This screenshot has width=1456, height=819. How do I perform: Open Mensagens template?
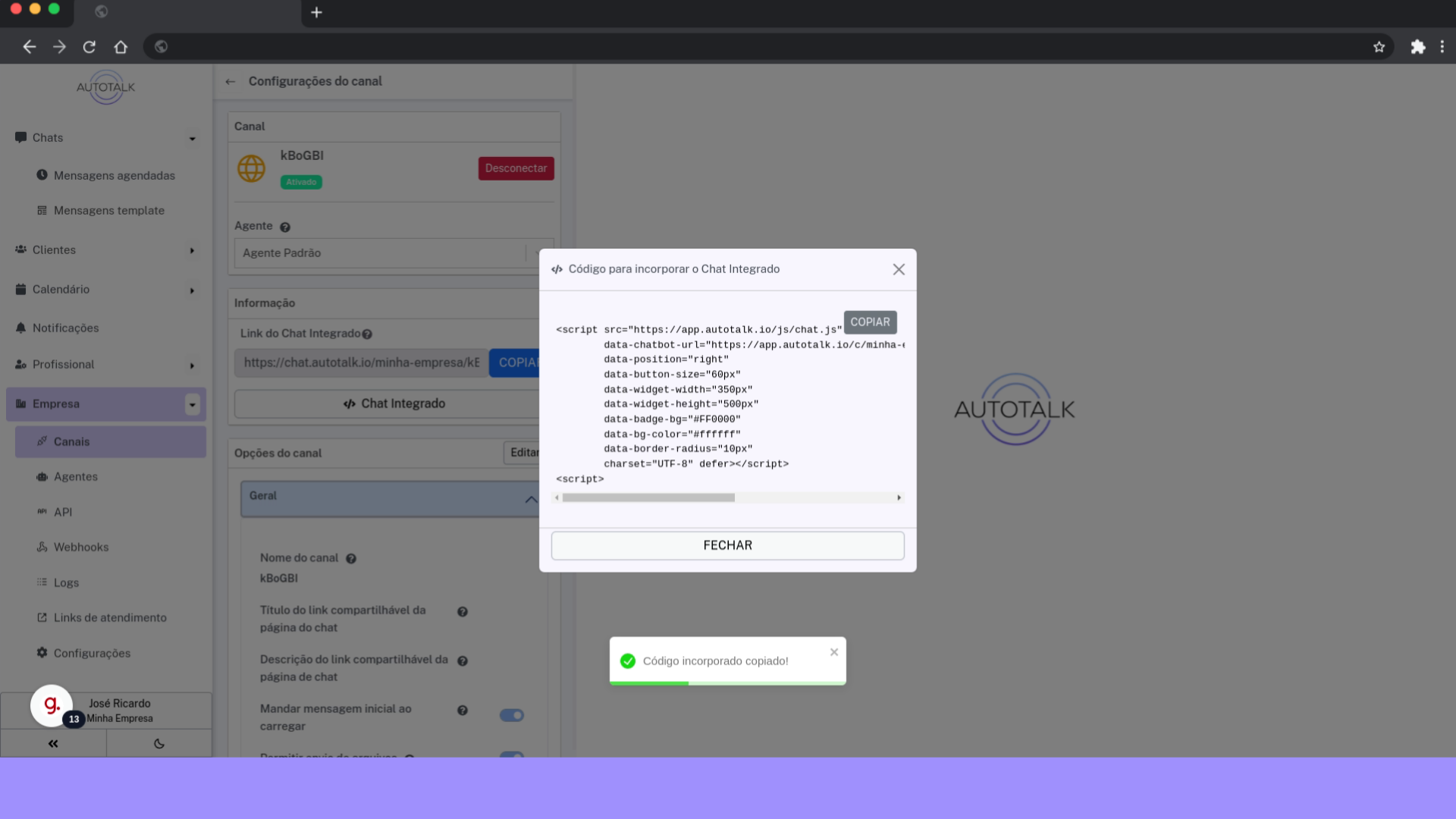point(109,210)
